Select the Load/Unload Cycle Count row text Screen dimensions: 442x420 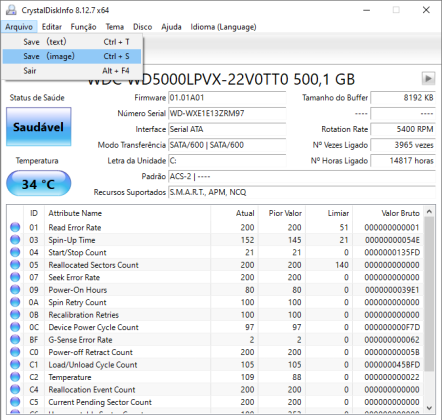[93, 365]
